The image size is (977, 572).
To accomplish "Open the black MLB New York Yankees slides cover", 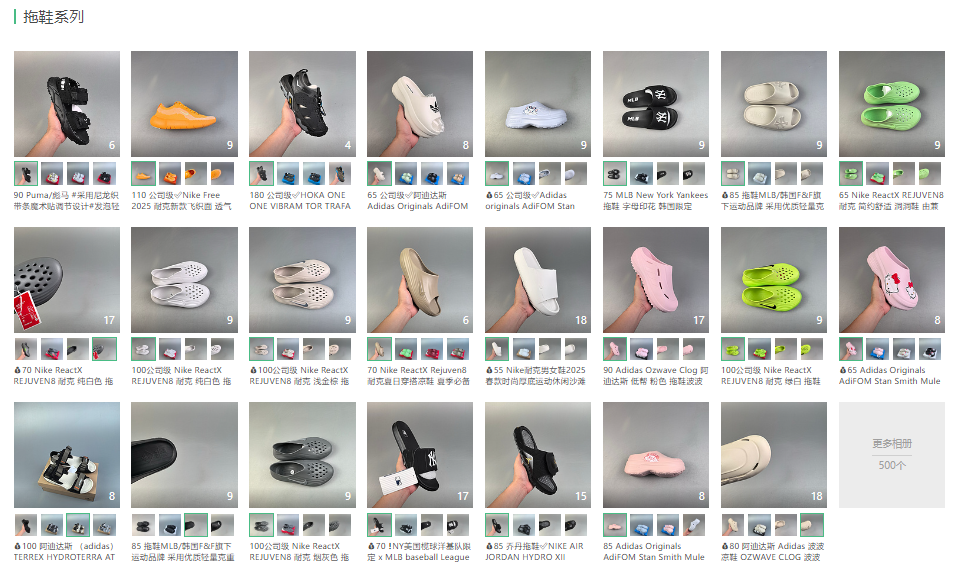I will tap(655, 103).
